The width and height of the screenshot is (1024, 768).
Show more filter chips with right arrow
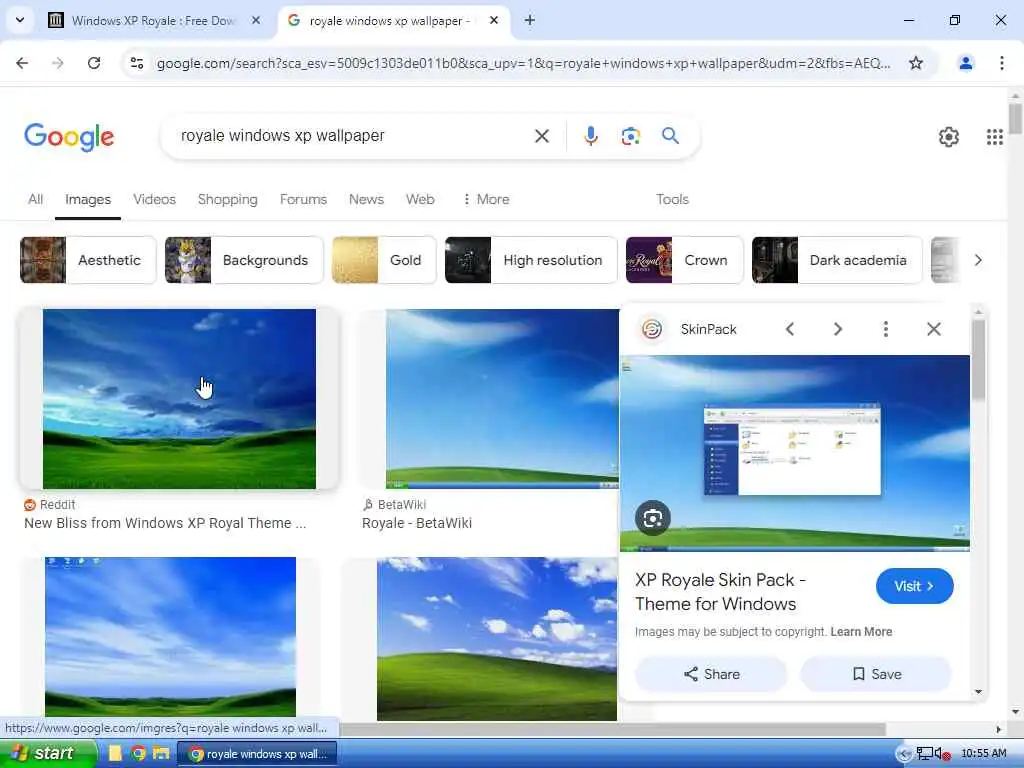click(x=978, y=260)
